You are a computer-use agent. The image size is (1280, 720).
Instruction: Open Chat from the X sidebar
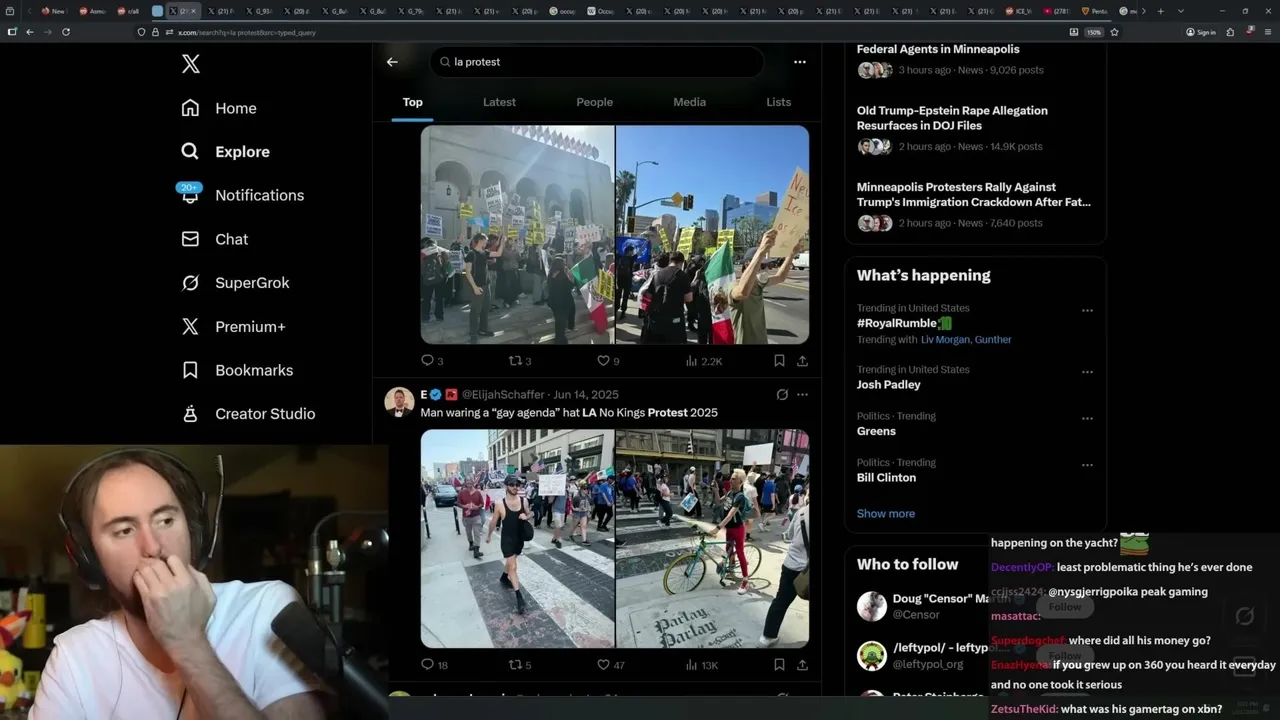(x=215, y=239)
